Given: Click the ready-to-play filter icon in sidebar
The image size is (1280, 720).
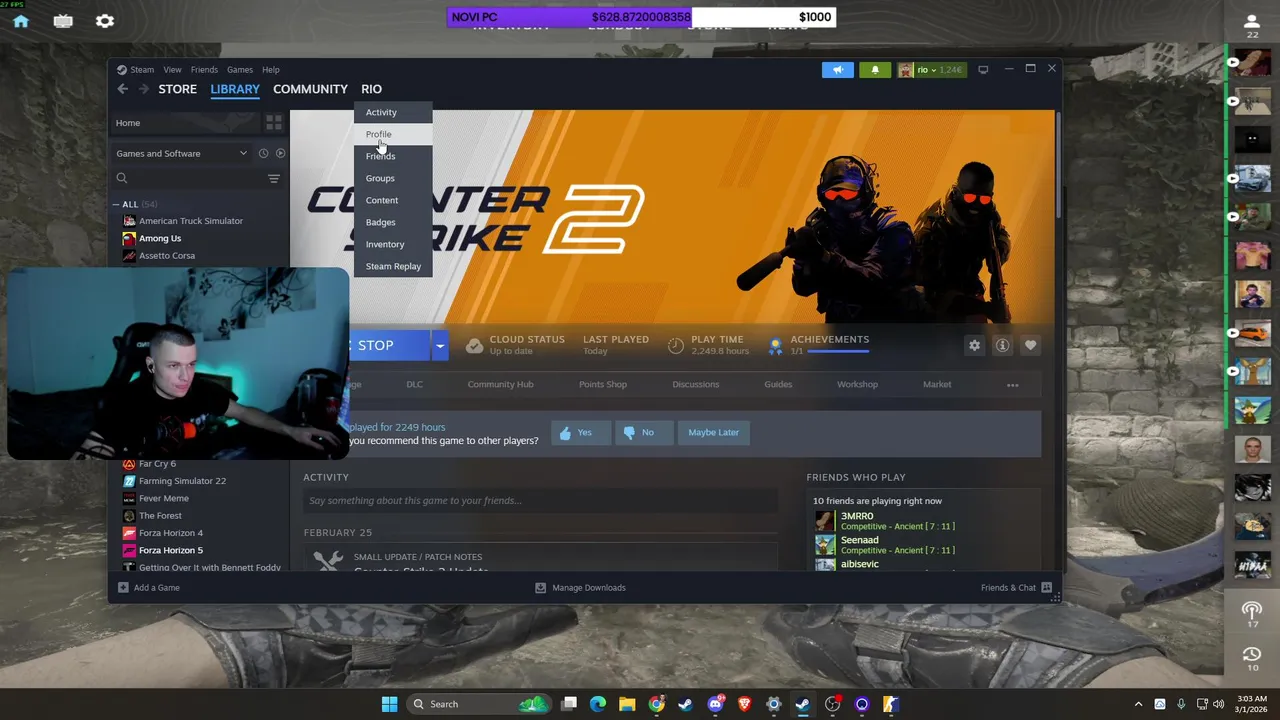Looking at the screenshot, I should point(280,153).
